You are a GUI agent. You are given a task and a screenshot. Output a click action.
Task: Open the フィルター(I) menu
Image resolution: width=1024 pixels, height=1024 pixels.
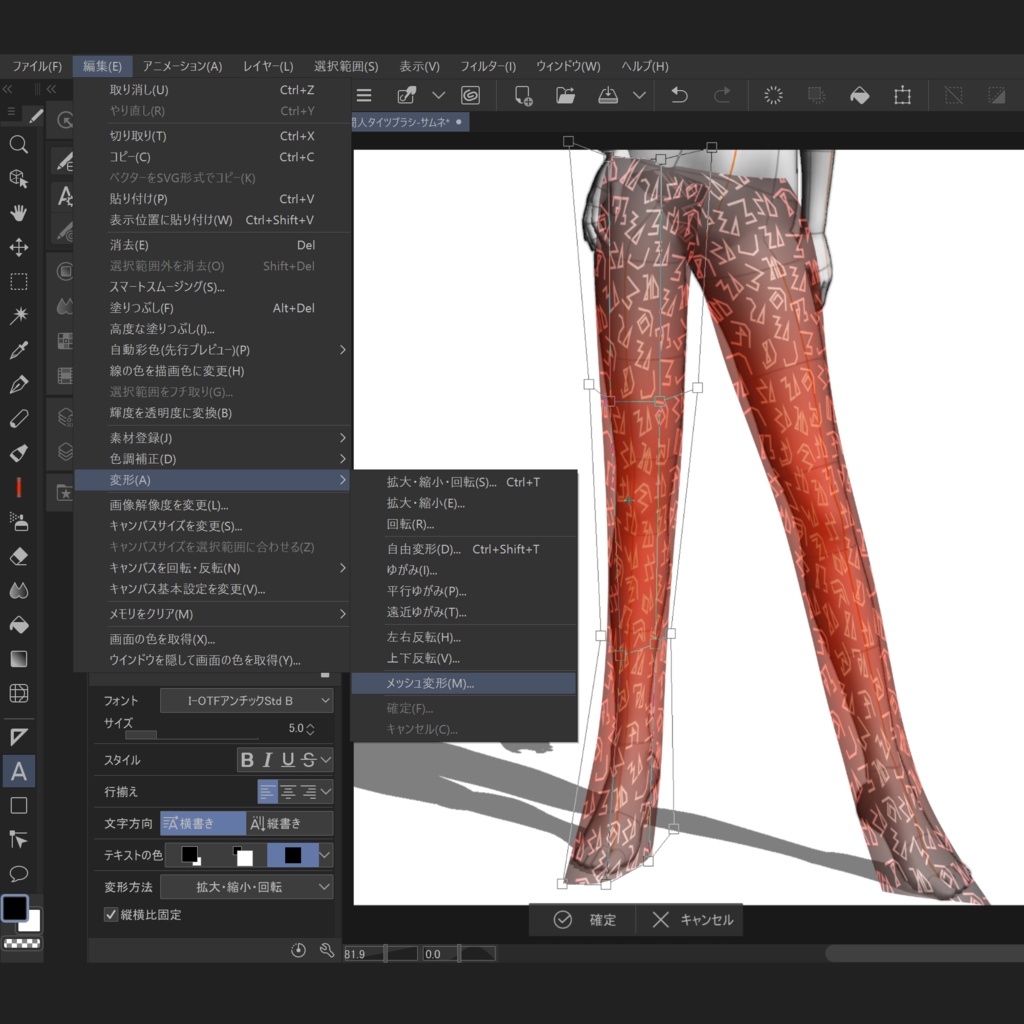tap(488, 66)
